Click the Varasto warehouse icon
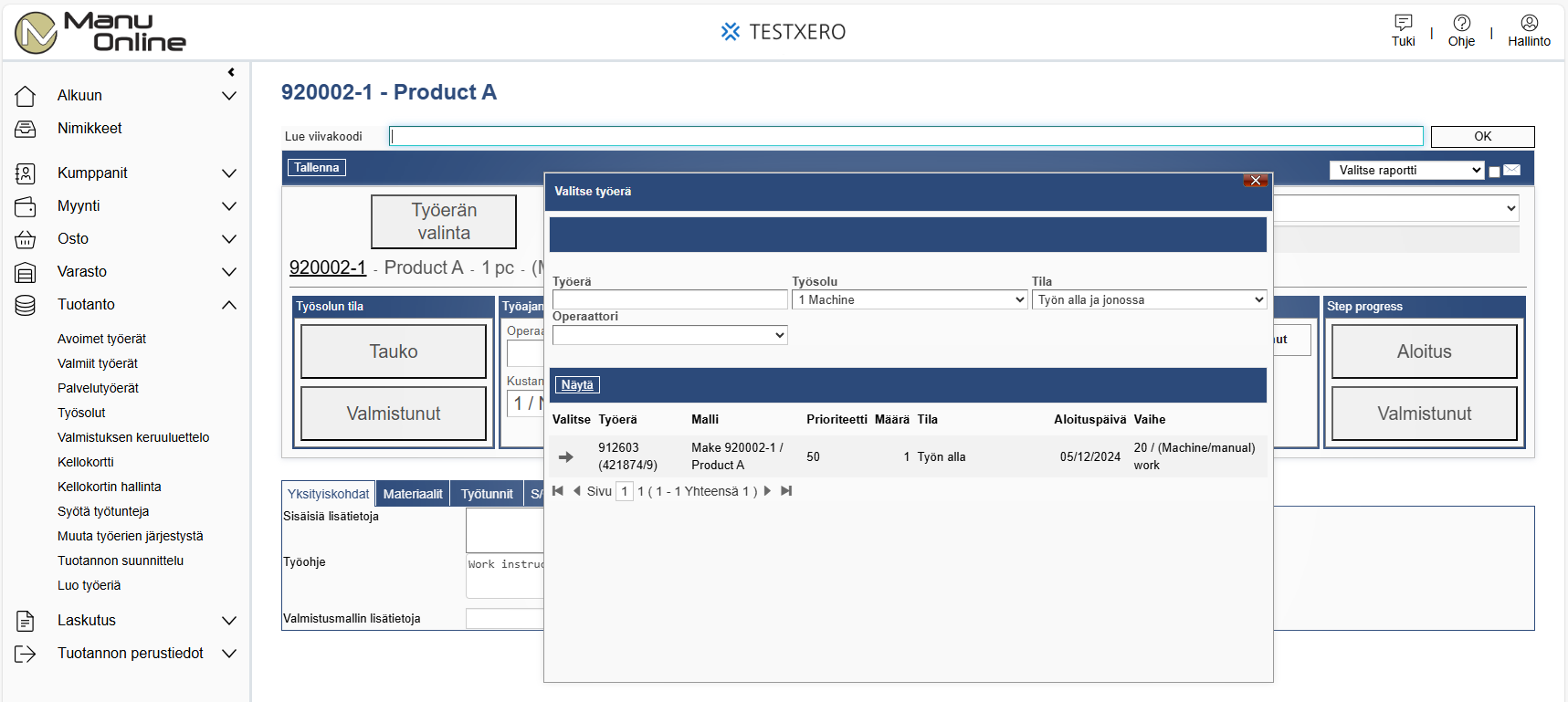Viewport: 1568px width, 702px height. point(26,272)
